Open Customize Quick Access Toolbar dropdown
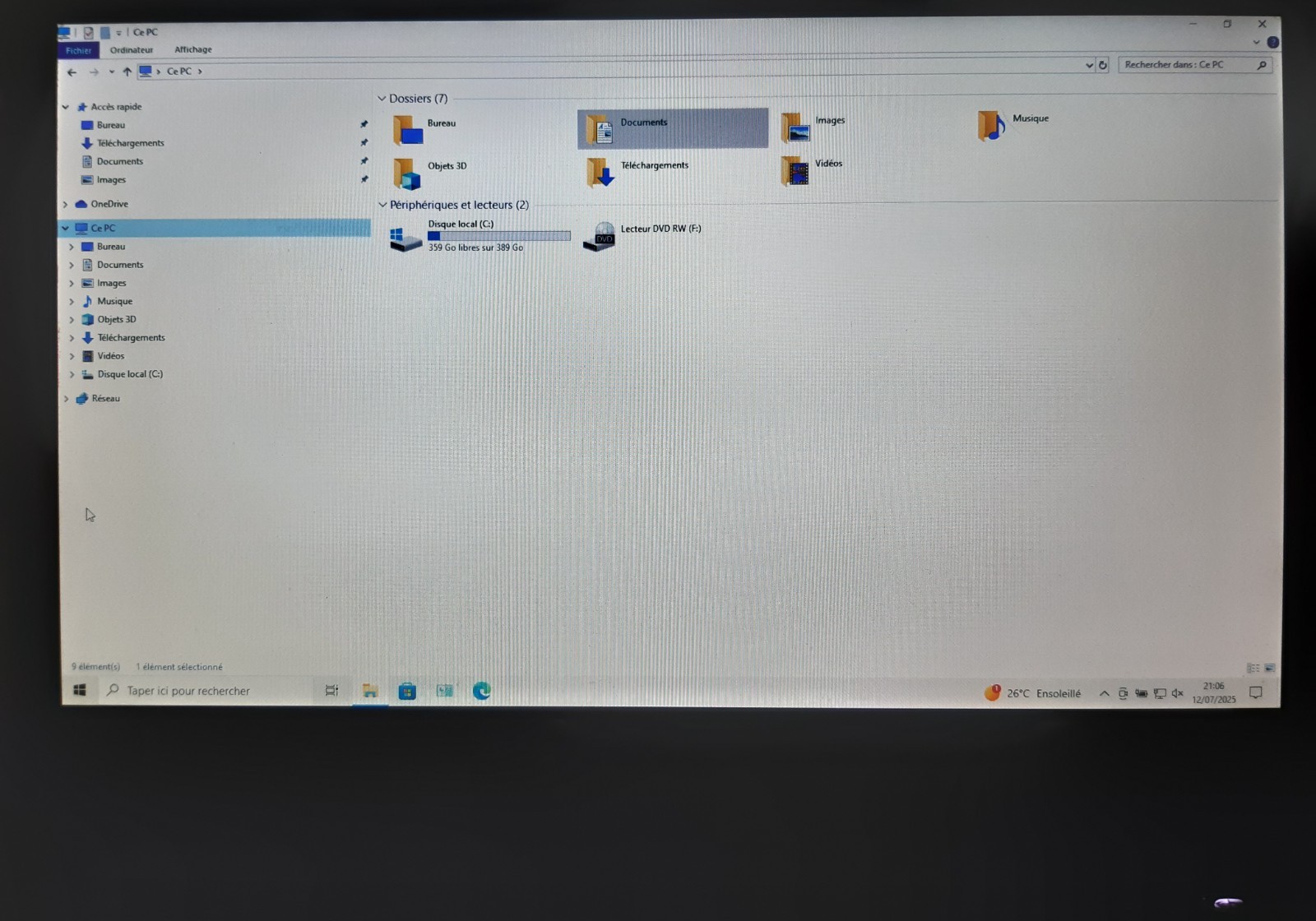1316x921 pixels. [118, 33]
